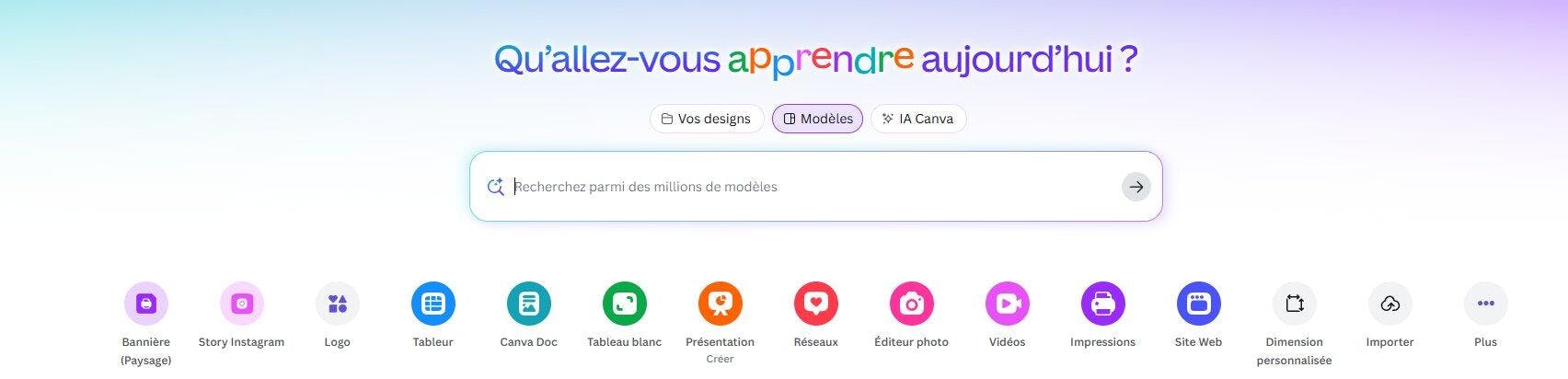Select the Modèles tab
Image resolution: width=1568 pixels, height=379 pixels.
[817, 119]
